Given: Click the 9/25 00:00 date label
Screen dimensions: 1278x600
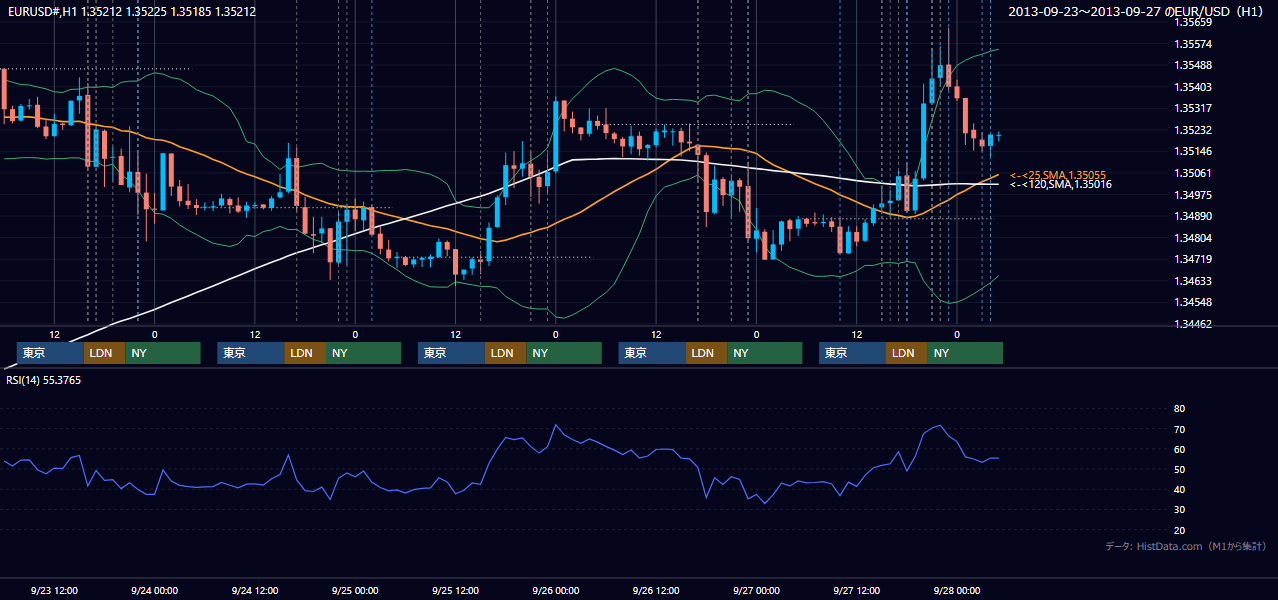Looking at the screenshot, I should [355, 590].
